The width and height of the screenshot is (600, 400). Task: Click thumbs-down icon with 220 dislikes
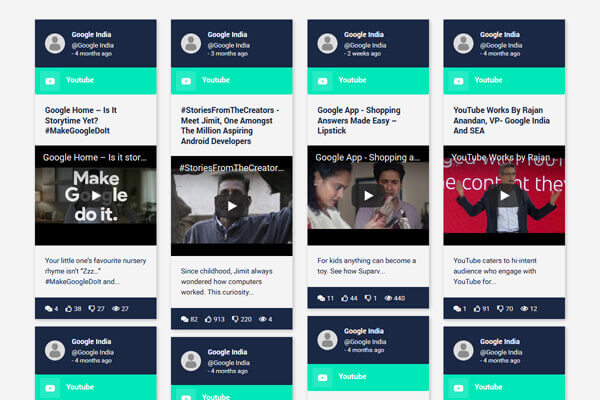pyautogui.click(x=235, y=319)
